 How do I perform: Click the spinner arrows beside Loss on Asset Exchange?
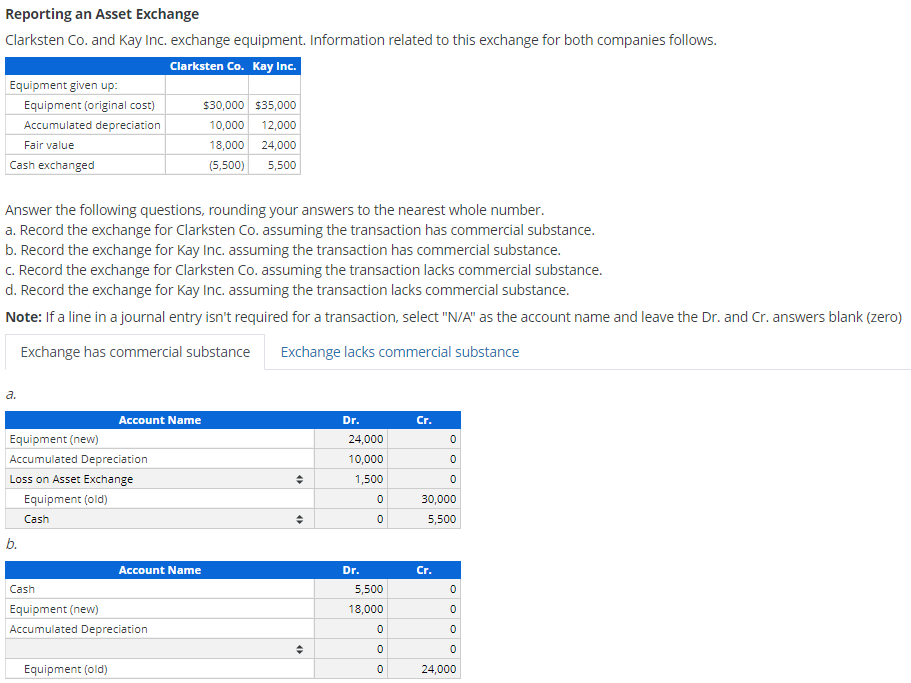[x=298, y=479]
